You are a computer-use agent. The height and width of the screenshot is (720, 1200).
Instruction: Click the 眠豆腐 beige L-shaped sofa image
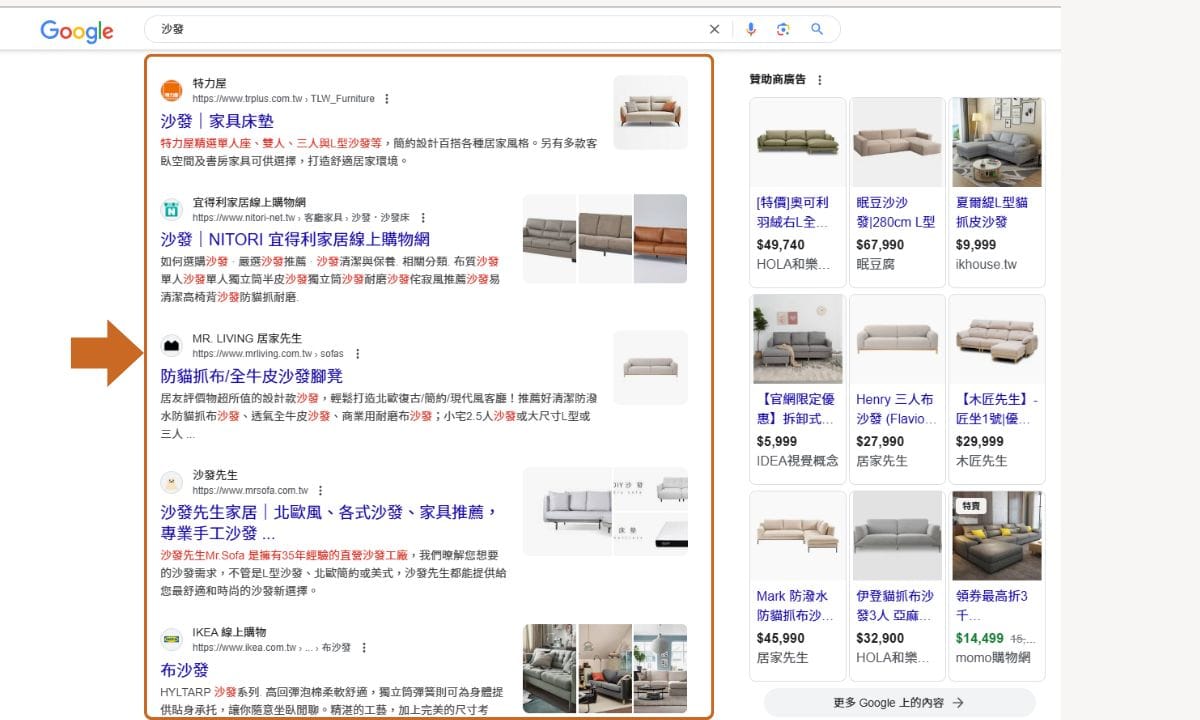[896, 142]
